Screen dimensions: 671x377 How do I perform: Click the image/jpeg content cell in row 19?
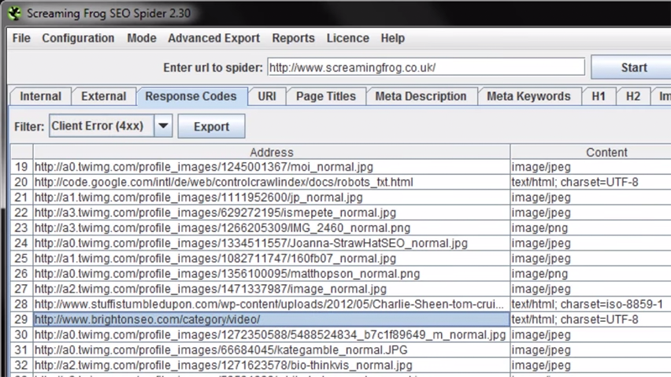591,167
